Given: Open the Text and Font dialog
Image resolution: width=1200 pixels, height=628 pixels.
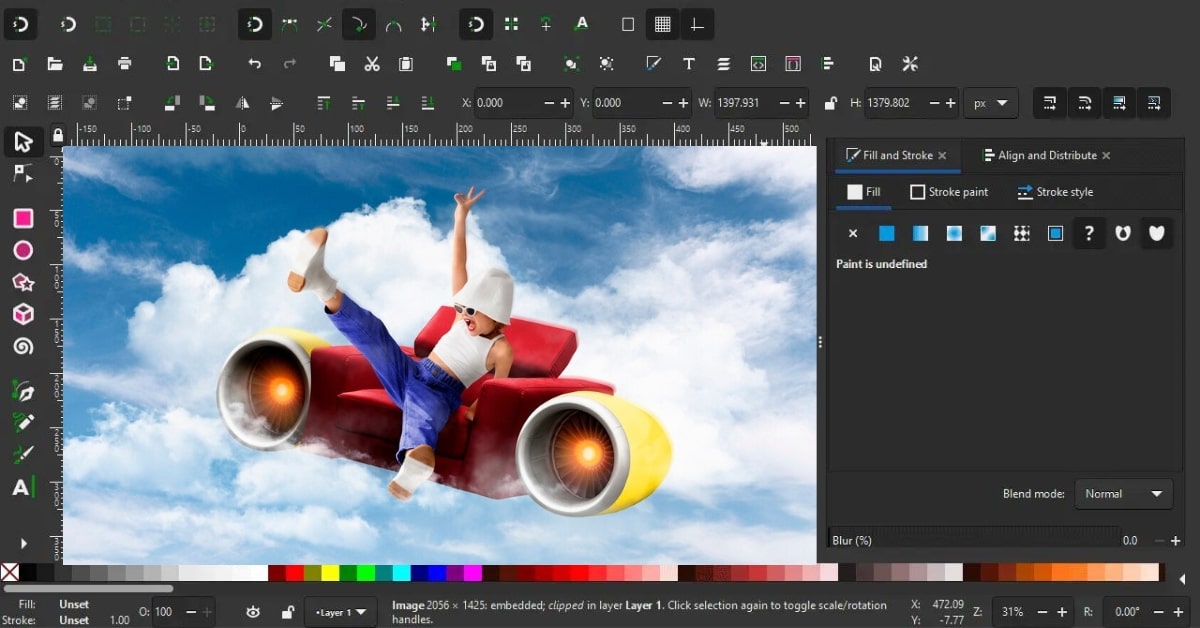Looking at the screenshot, I should click(x=689, y=64).
